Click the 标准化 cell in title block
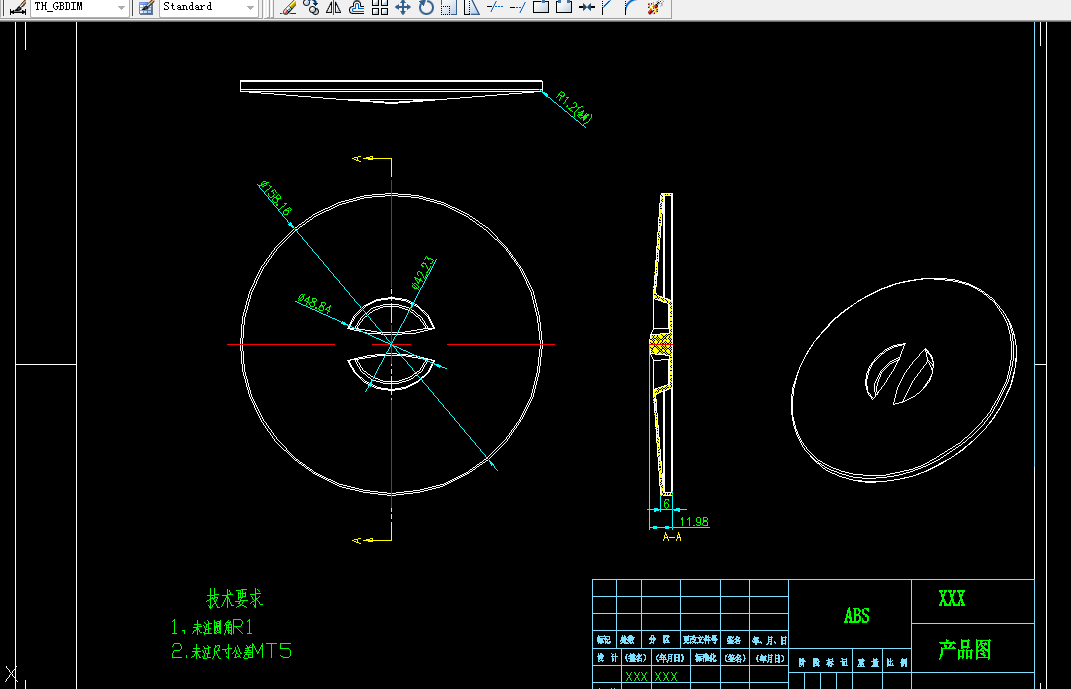 [x=706, y=658]
